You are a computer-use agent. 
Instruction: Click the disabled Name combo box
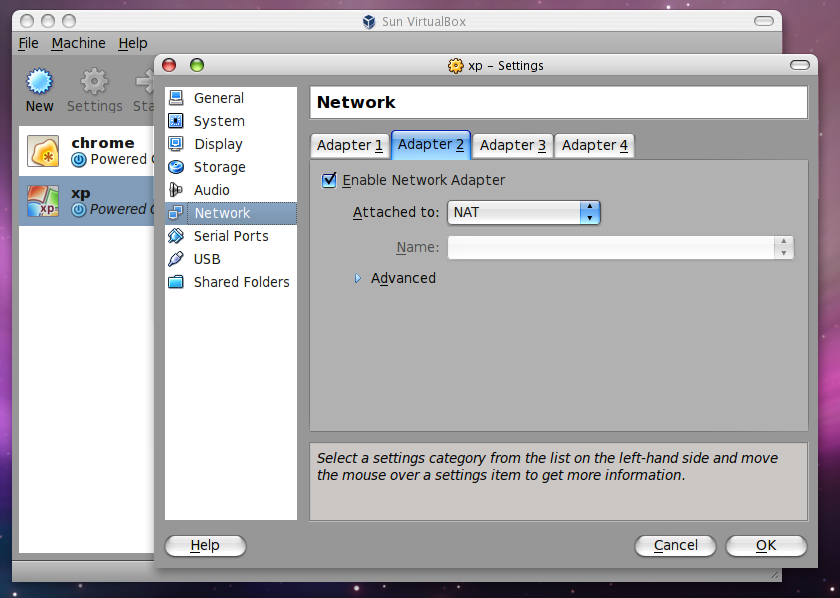pos(619,247)
